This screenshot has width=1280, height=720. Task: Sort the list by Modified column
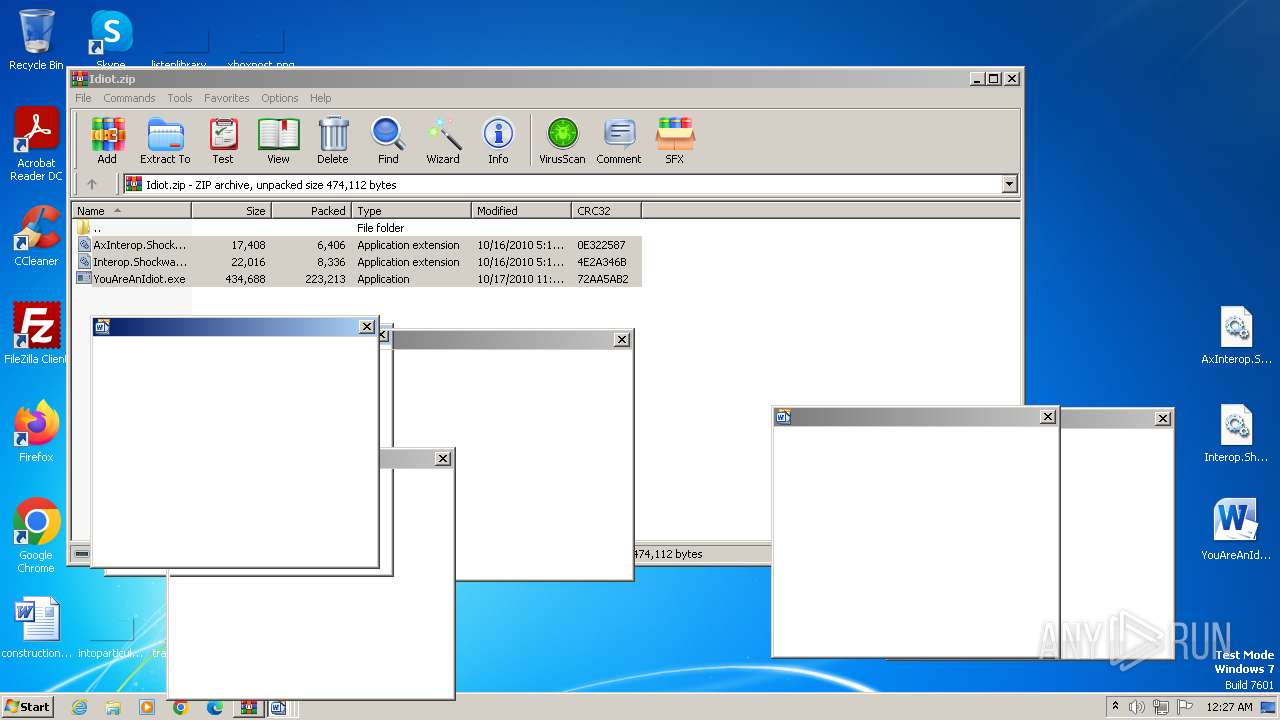click(521, 211)
